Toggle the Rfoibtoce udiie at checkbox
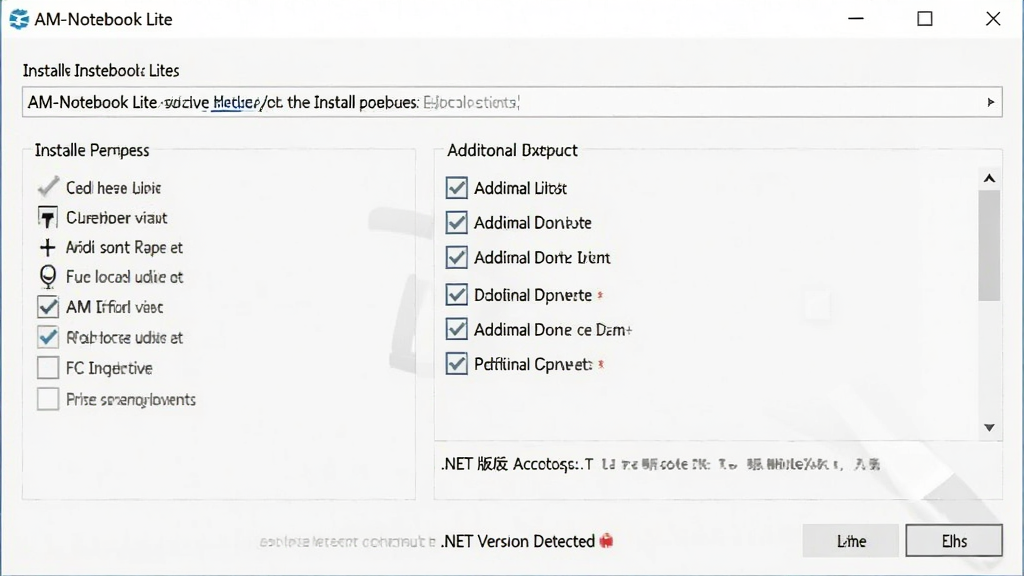Screen dimensions: 1024x576 click(x=48, y=337)
